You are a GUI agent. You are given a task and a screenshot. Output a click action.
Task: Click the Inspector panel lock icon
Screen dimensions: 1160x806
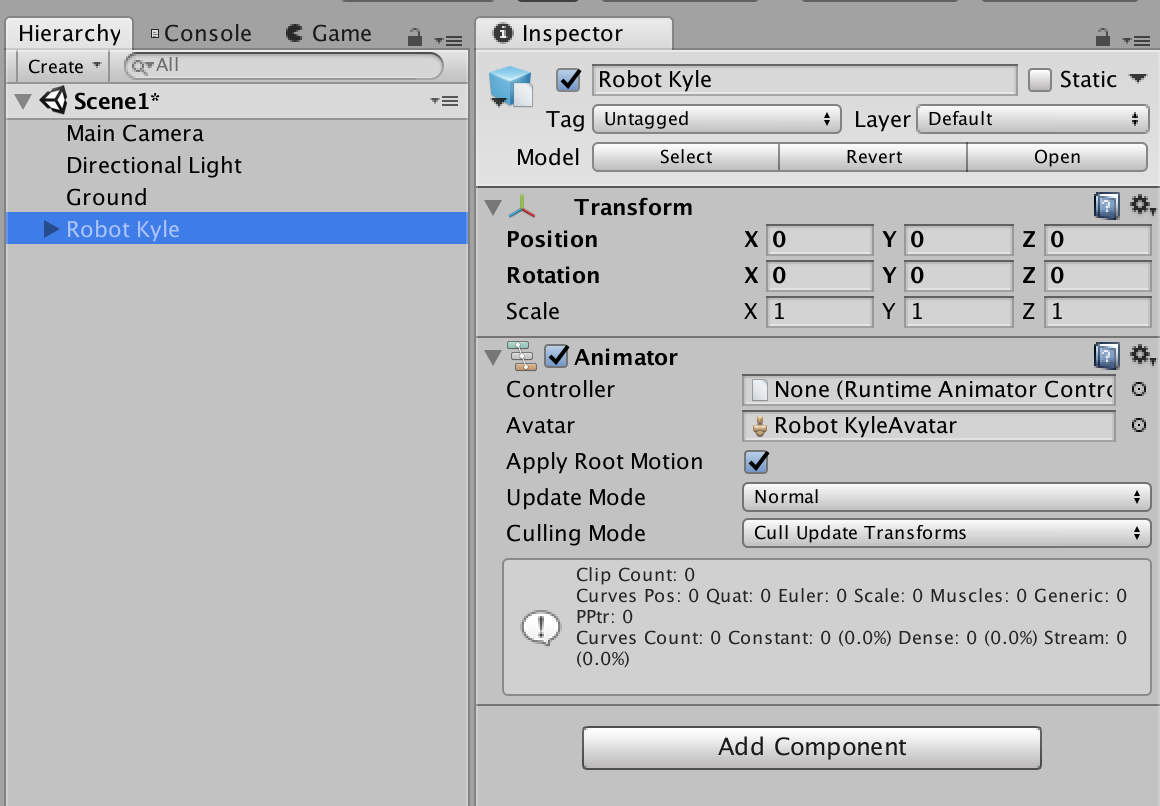point(1102,38)
